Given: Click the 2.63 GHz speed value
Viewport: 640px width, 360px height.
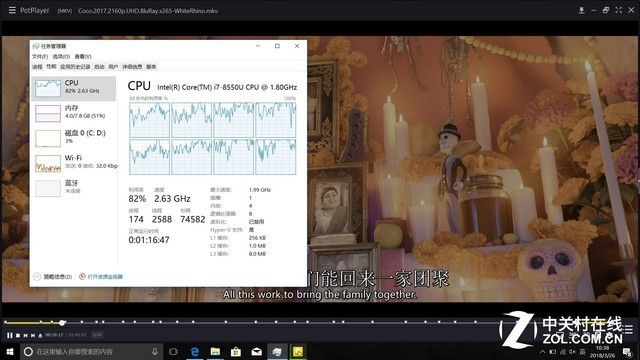Looking at the screenshot, I should pos(172,199).
